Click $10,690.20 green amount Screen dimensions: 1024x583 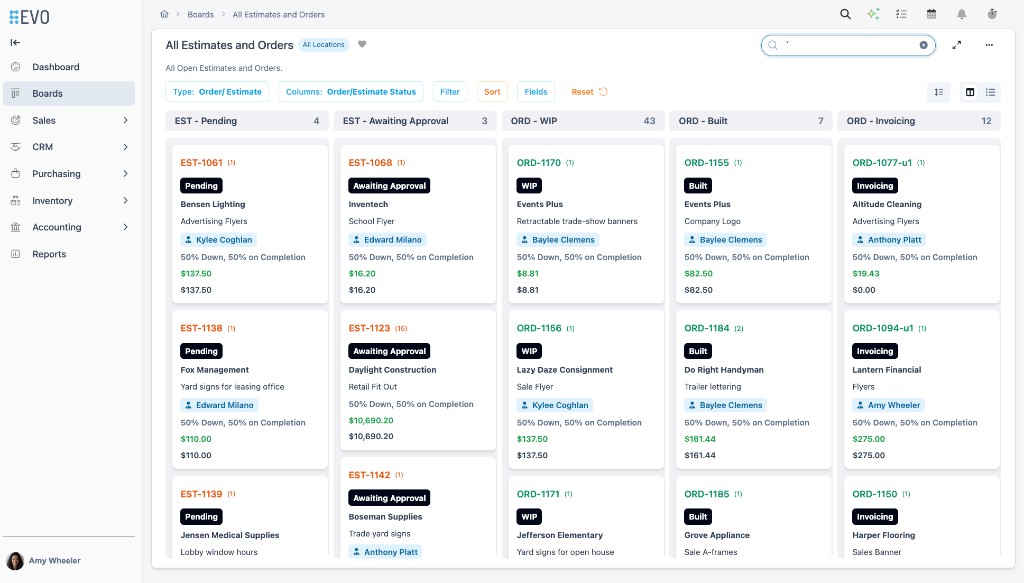coord(371,420)
